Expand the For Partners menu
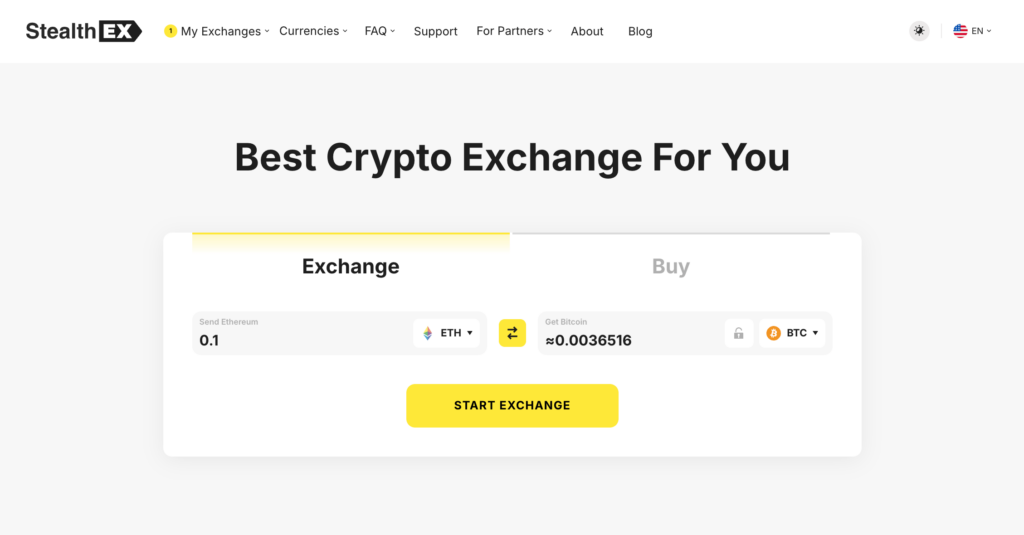This screenshot has width=1024, height=535. (514, 31)
